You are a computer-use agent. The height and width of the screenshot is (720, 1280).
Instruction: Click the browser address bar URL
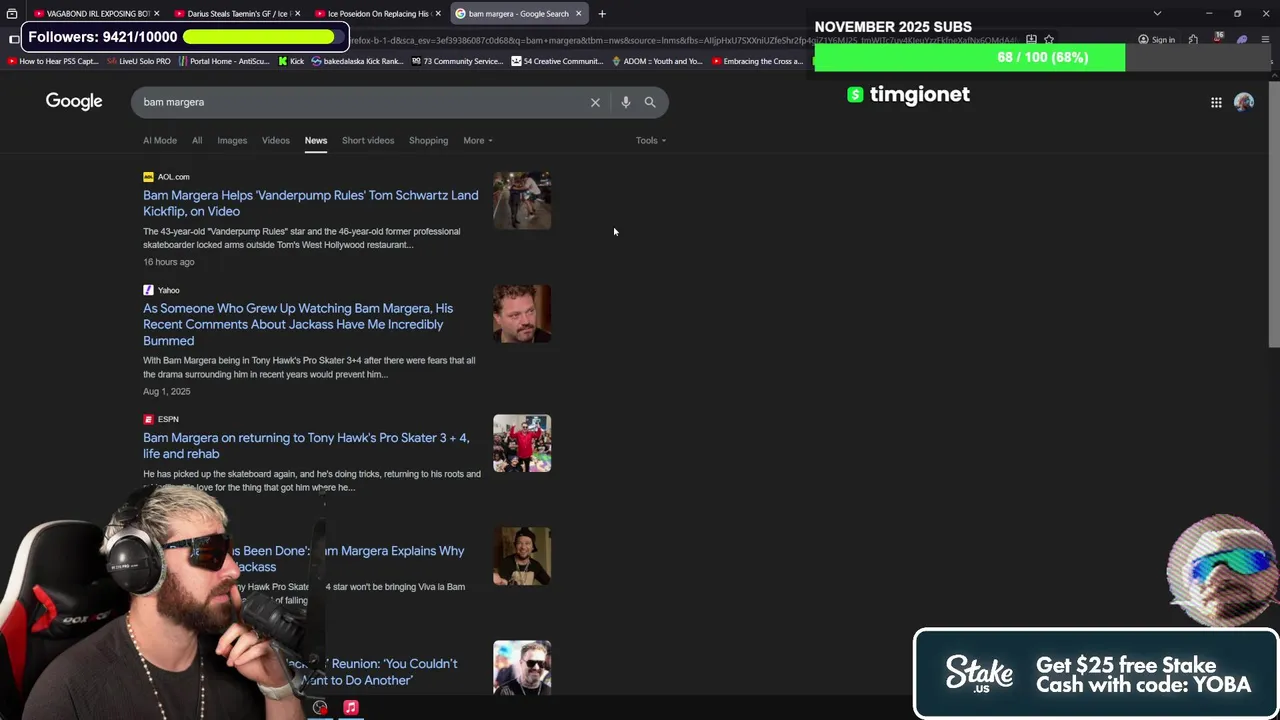tap(680, 40)
